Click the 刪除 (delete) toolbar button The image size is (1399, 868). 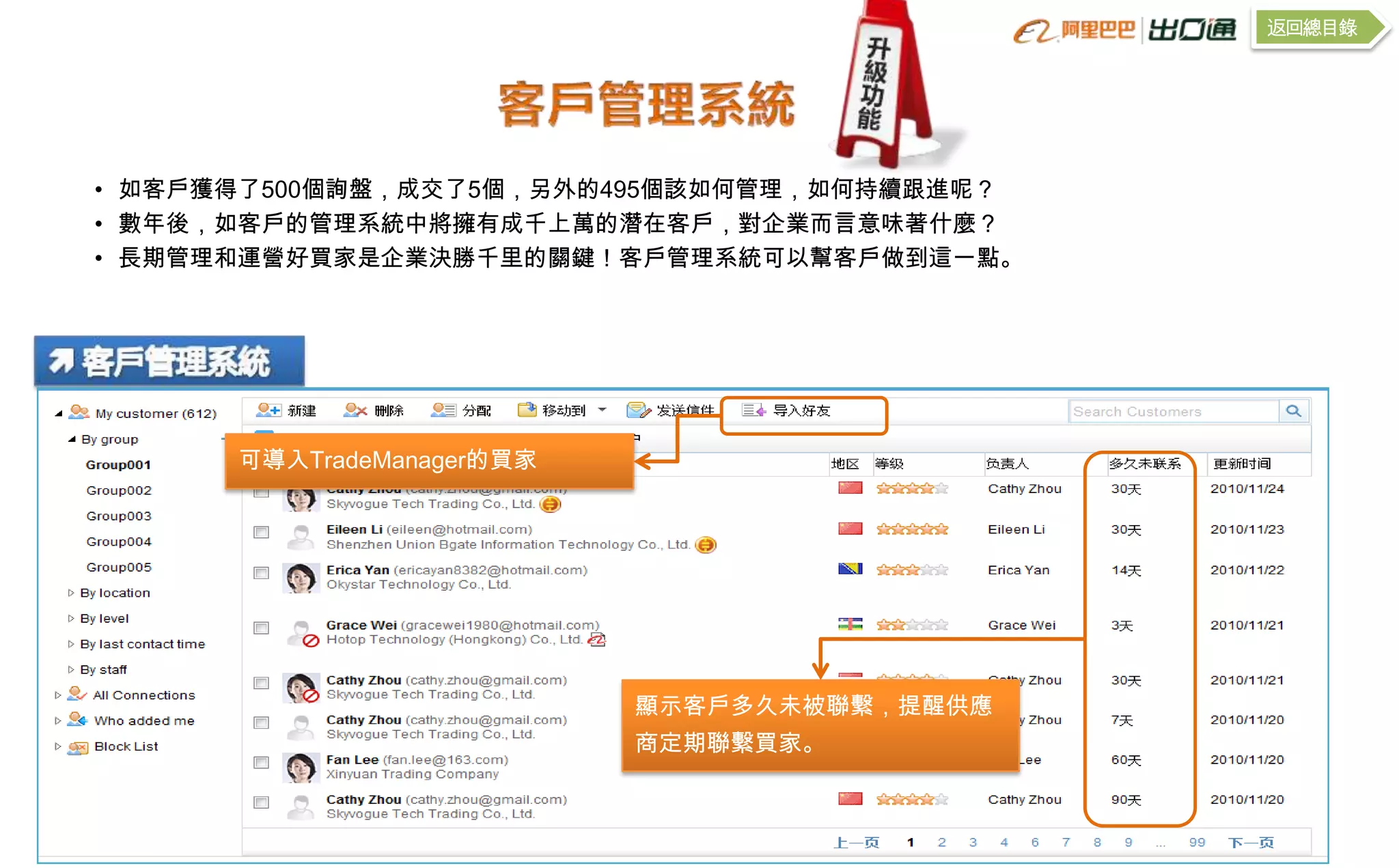coord(373,410)
